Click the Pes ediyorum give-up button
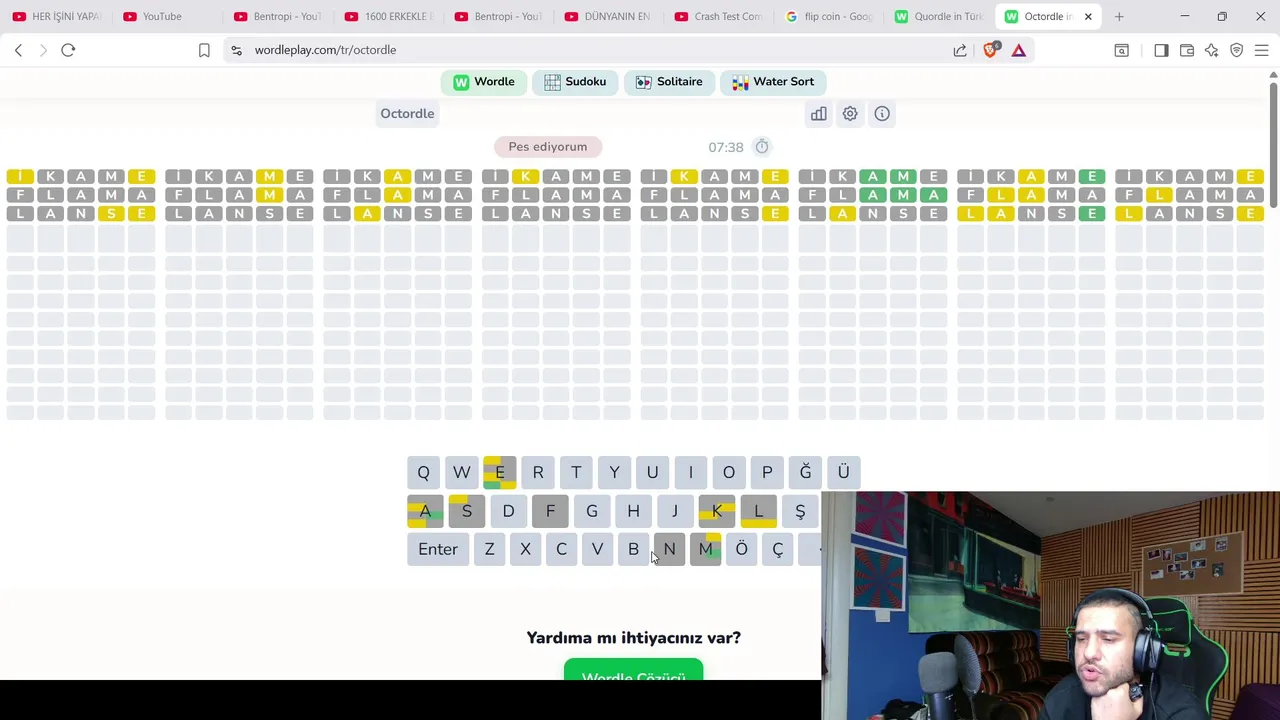 pyautogui.click(x=548, y=147)
